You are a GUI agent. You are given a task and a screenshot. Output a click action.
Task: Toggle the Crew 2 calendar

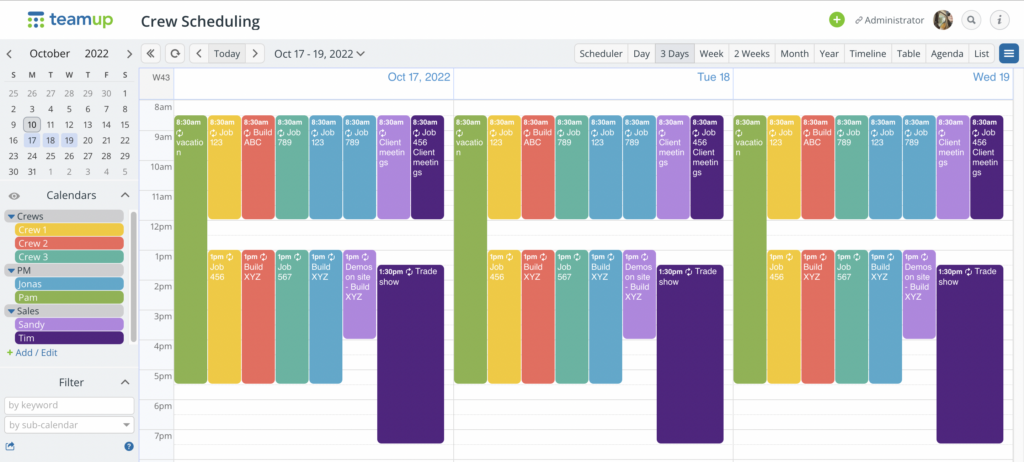[69, 243]
